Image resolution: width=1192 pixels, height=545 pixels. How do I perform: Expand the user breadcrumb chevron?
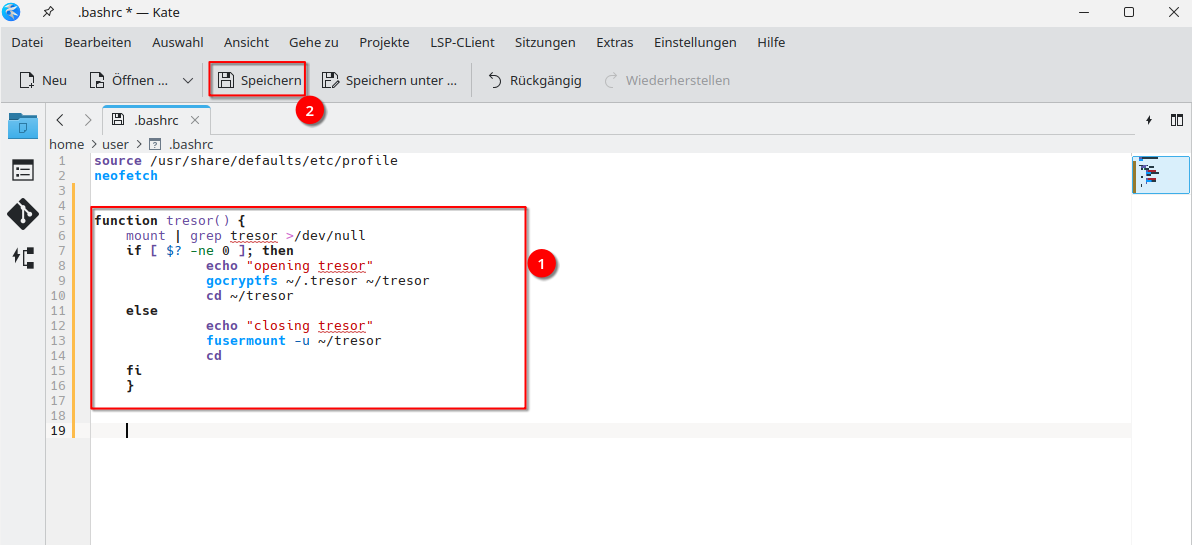pyautogui.click(x=139, y=144)
